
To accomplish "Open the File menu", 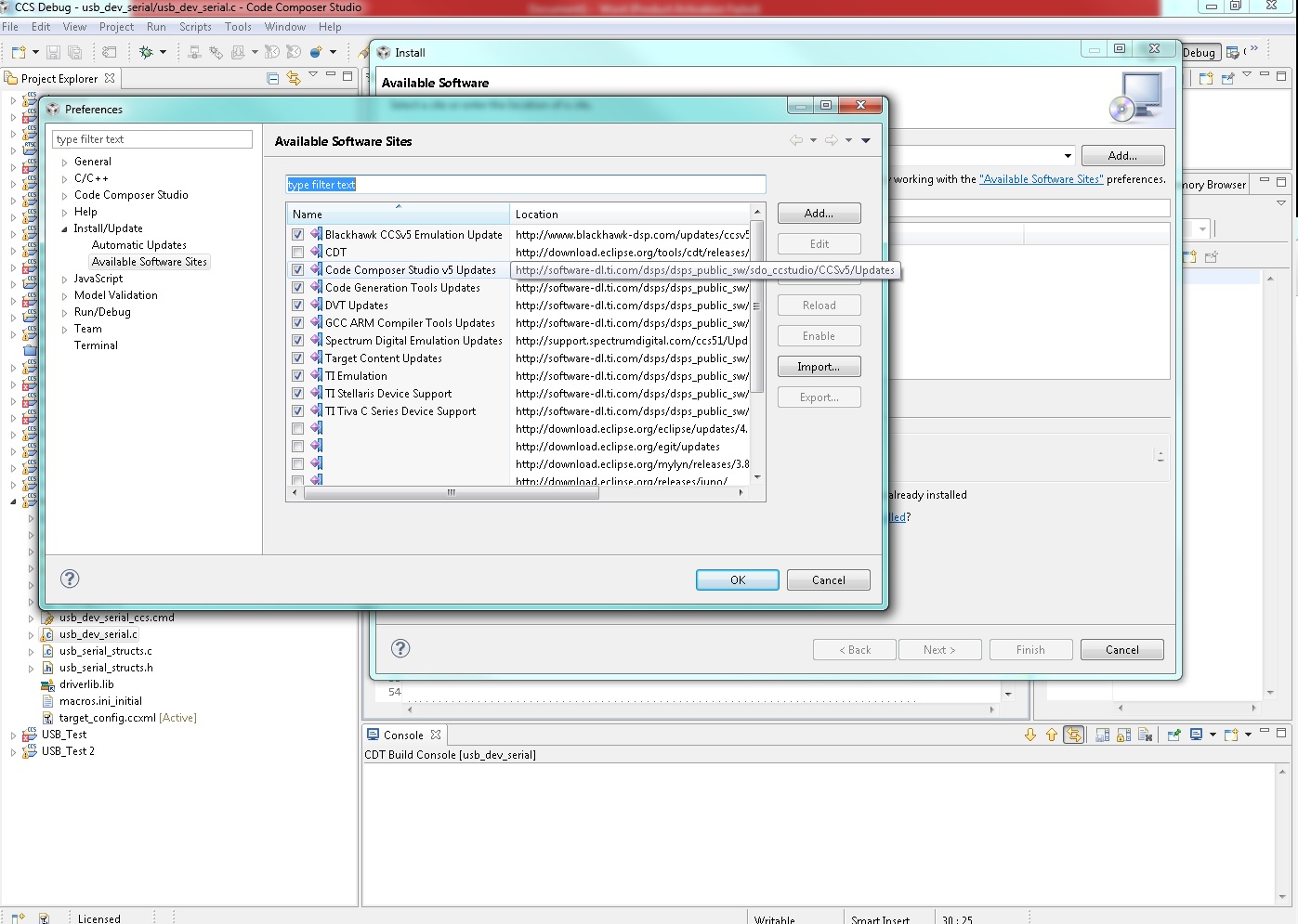I will click(x=10, y=27).
